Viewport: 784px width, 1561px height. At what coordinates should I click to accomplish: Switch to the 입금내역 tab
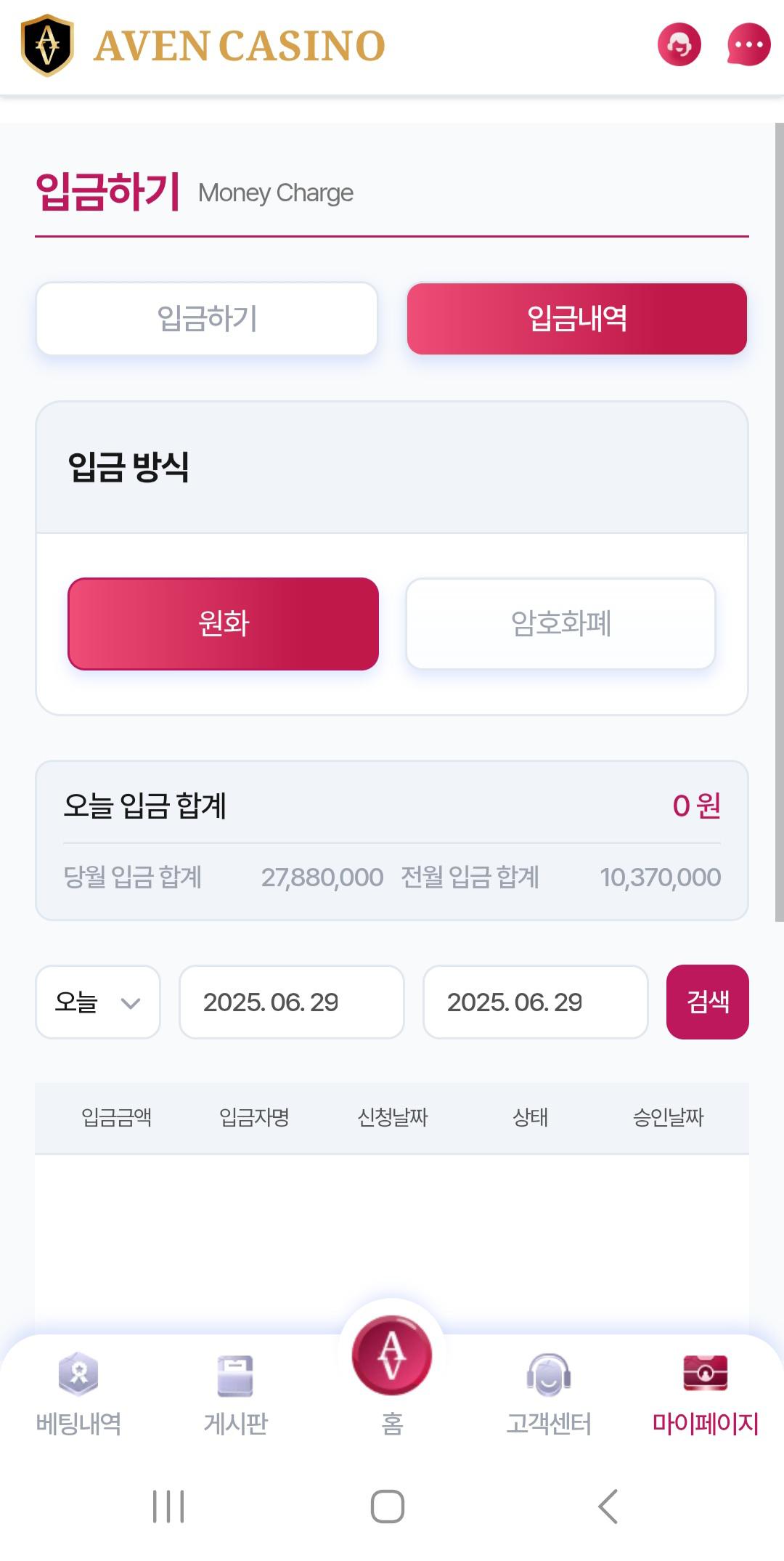[x=577, y=319]
